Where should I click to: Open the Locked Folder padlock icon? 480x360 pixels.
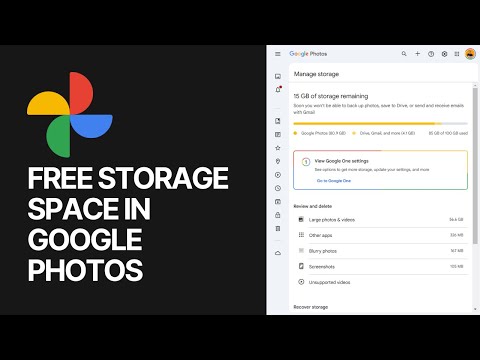278,215
